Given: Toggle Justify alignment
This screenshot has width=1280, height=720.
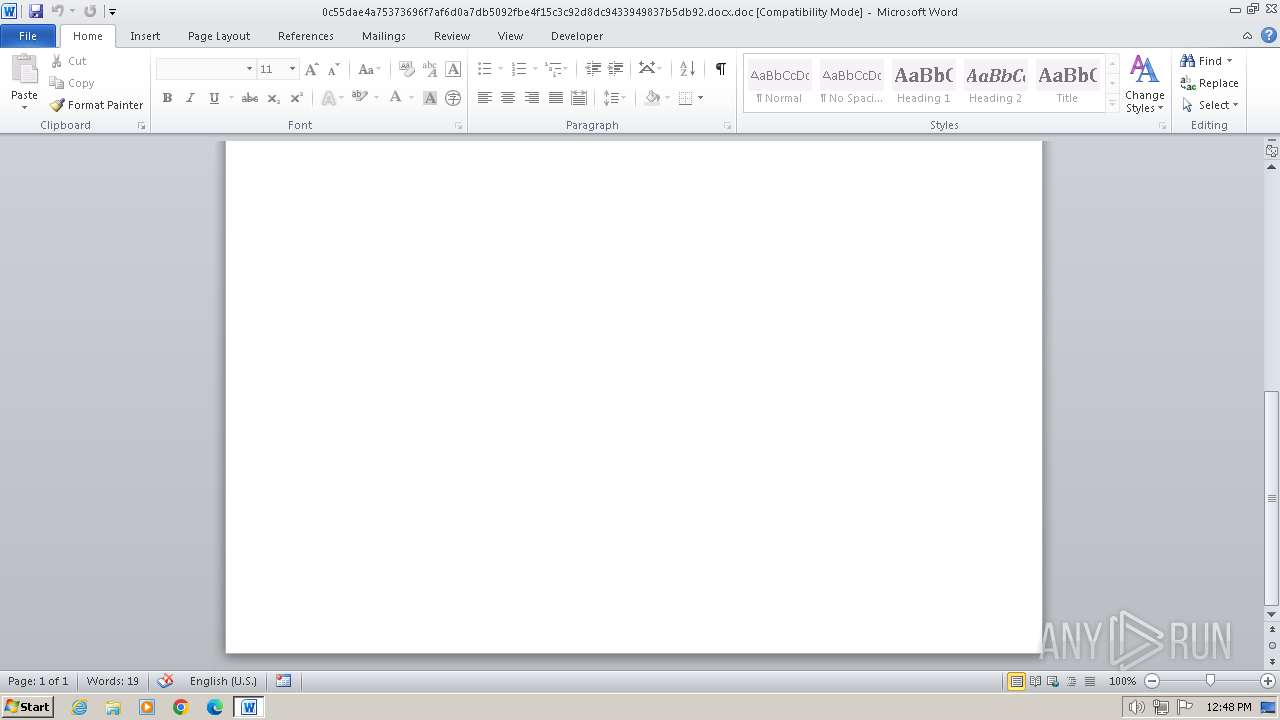Looking at the screenshot, I should click(555, 98).
